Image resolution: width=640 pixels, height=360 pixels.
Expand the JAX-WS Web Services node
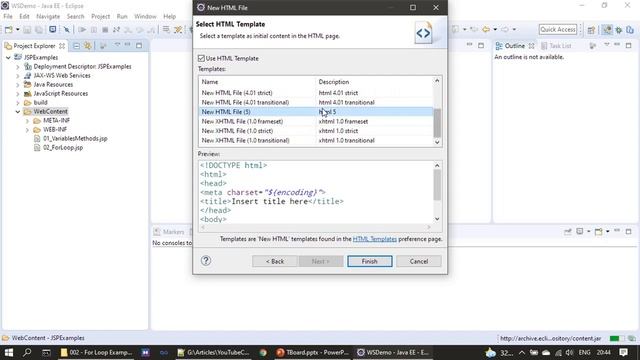point(18,76)
